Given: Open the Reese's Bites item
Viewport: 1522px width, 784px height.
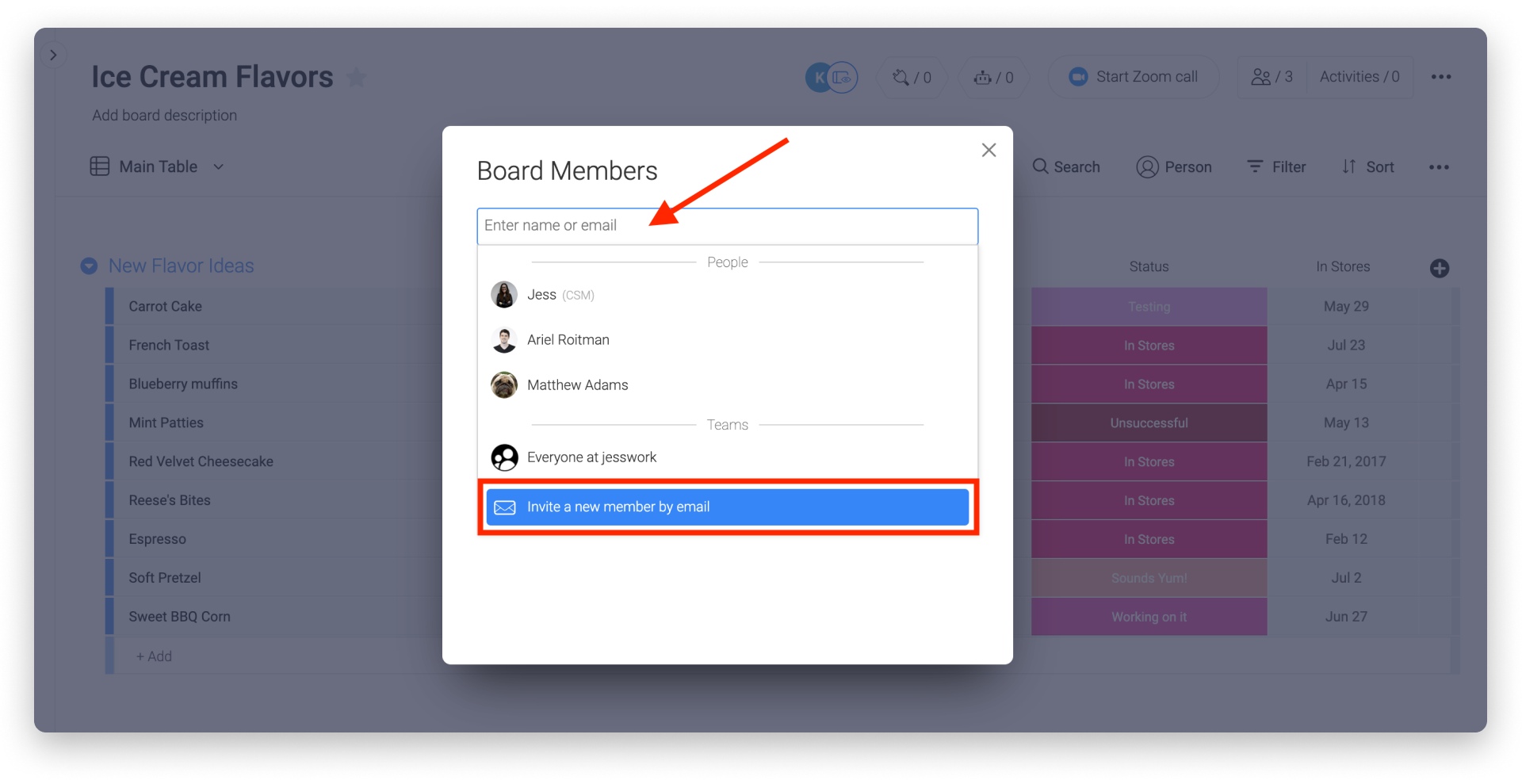Looking at the screenshot, I should click(x=170, y=501).
